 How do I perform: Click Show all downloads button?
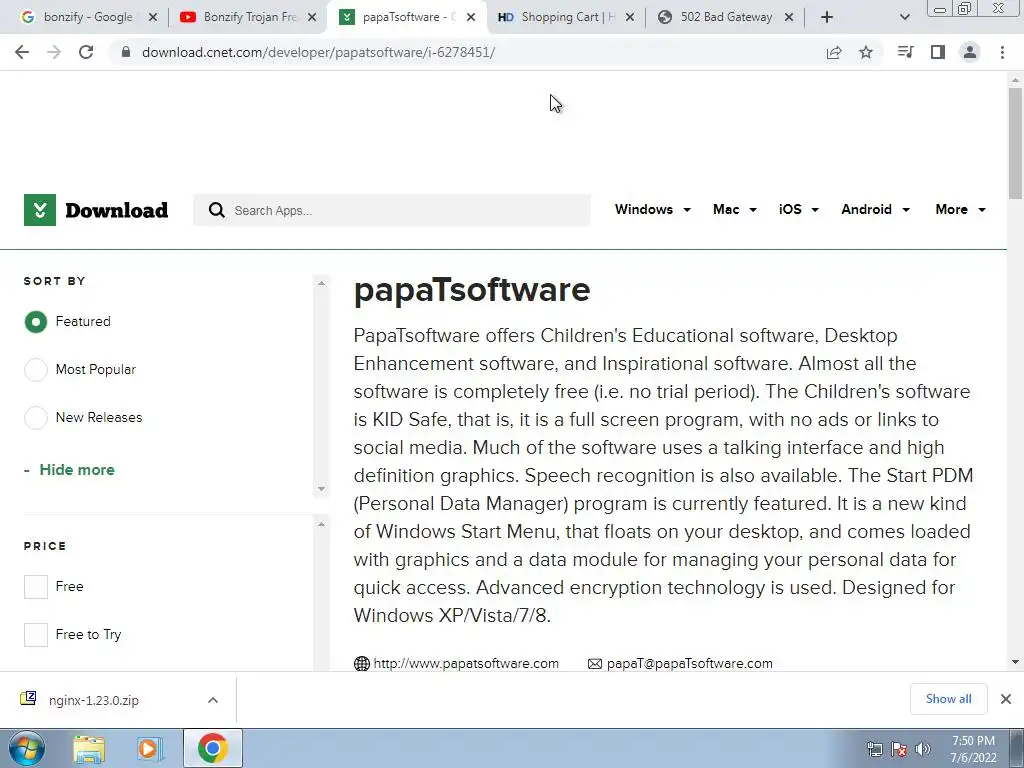pos(948,699)
